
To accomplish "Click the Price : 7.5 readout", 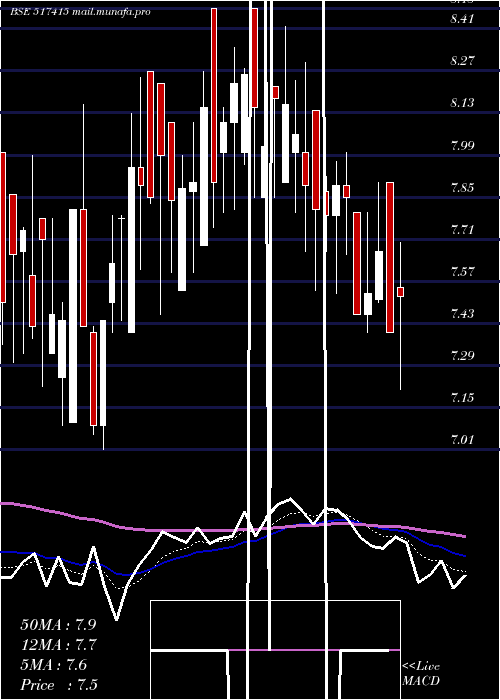I will click(59, 685).
